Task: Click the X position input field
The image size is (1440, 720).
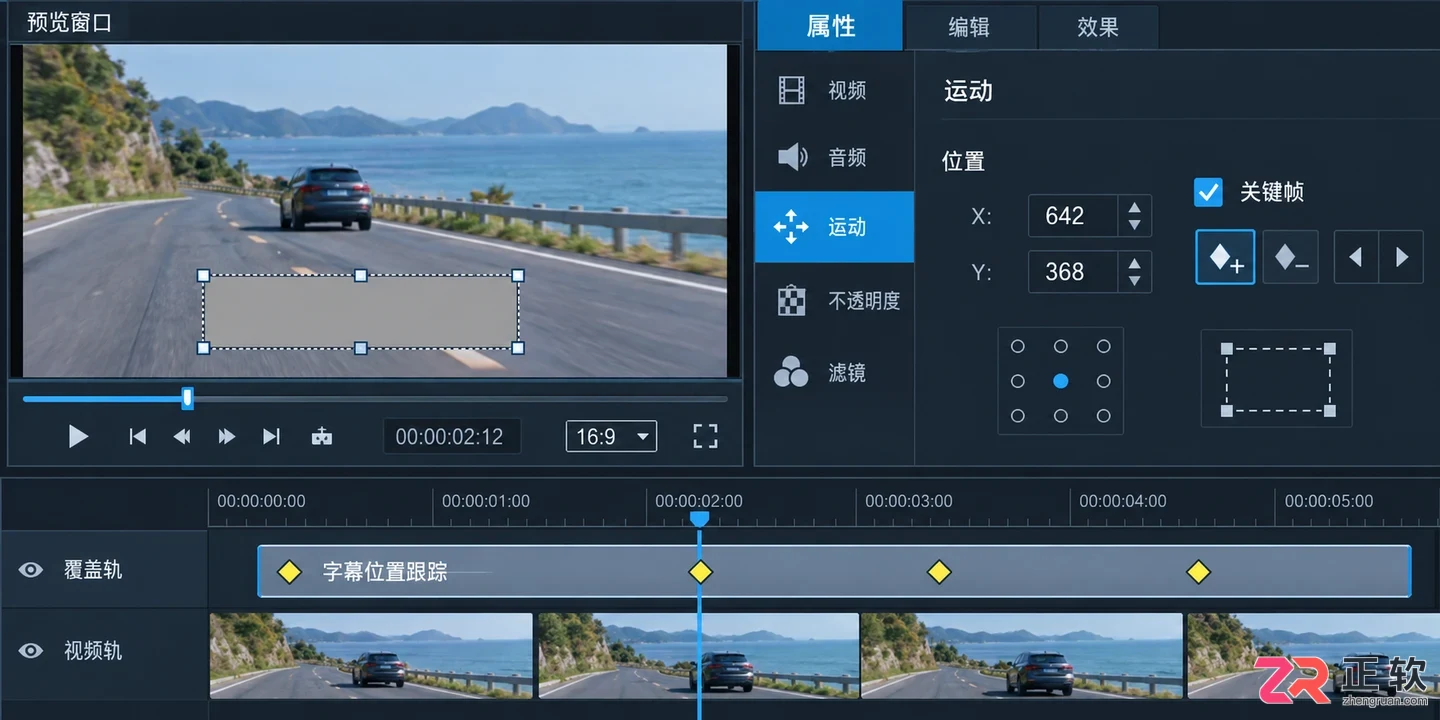Action: [x=1073, y=216]
